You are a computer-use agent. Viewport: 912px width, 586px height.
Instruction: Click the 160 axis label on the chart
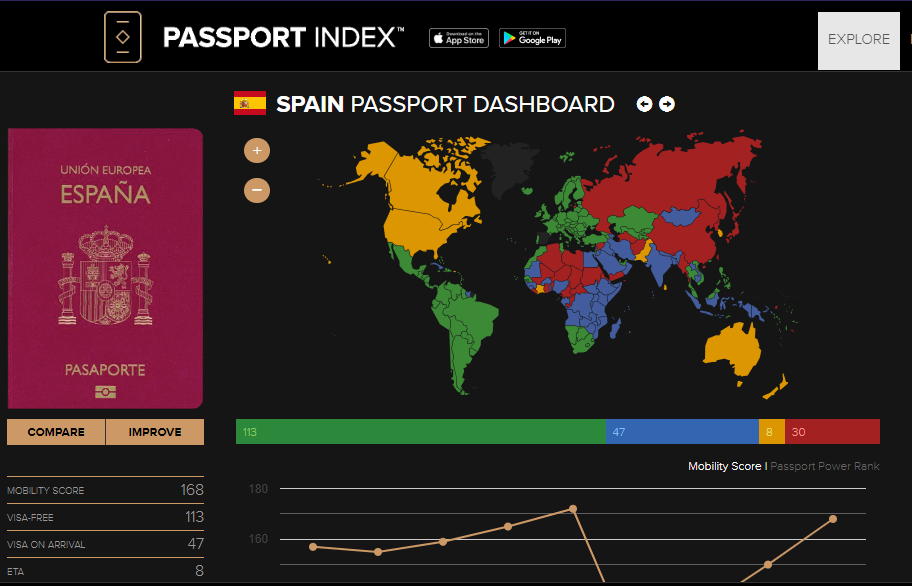(258, 539)
